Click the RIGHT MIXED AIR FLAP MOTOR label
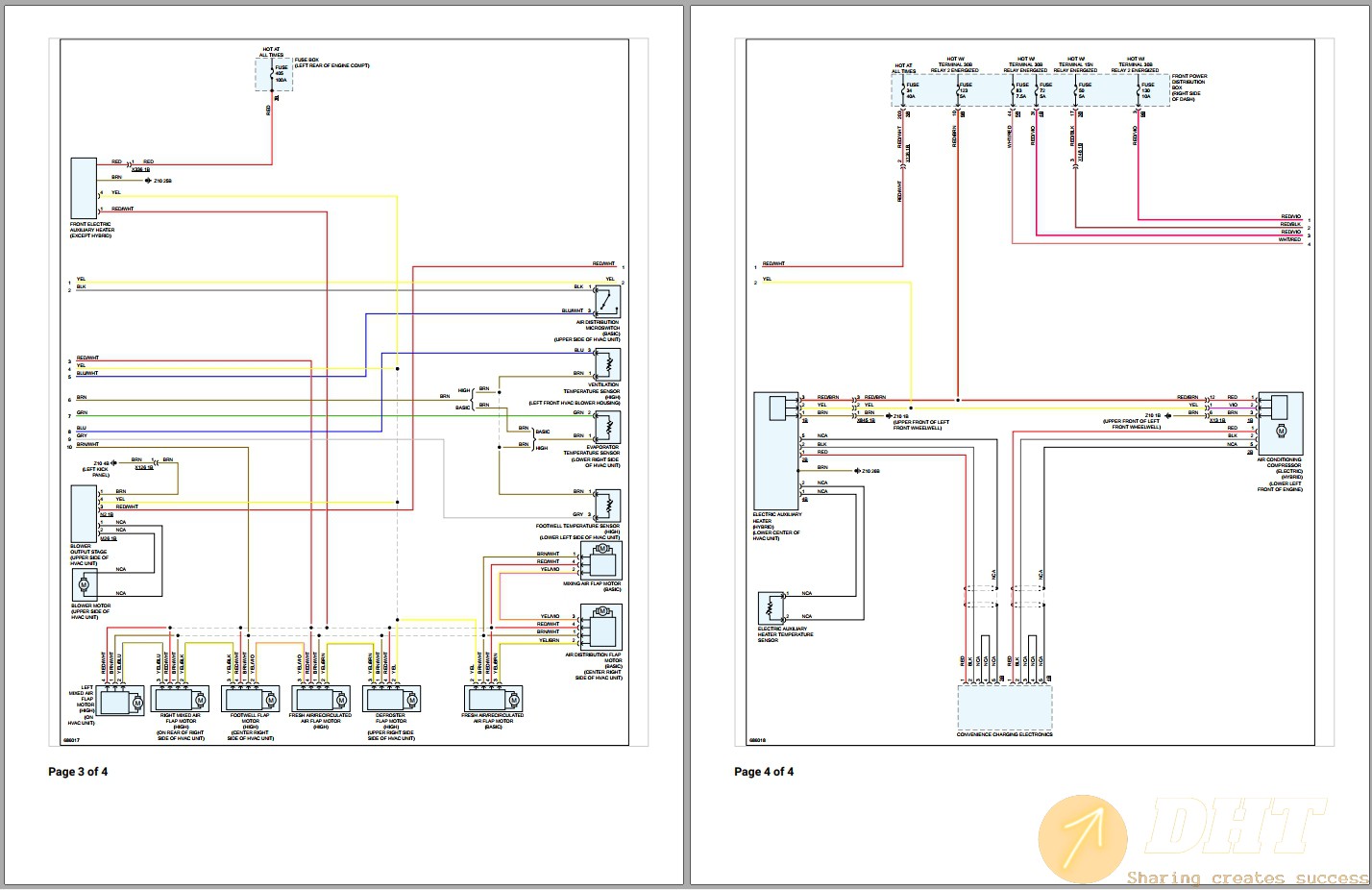 tap(181, 727)
